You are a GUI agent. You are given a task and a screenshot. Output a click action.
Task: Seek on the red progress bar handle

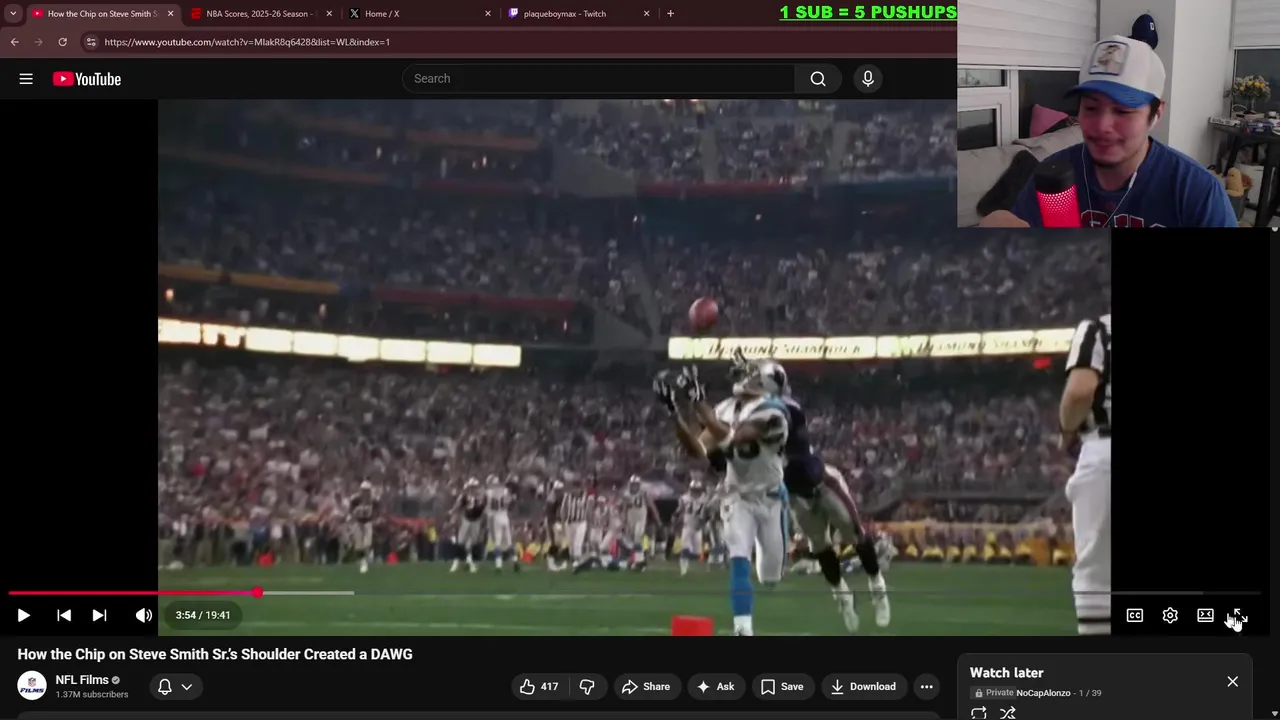[258, 593]
